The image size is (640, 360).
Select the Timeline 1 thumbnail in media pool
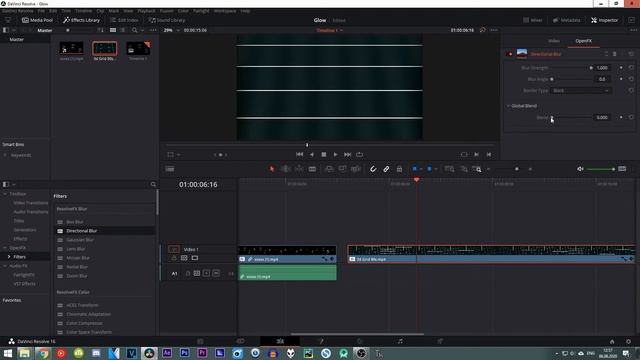click(138, 49)
